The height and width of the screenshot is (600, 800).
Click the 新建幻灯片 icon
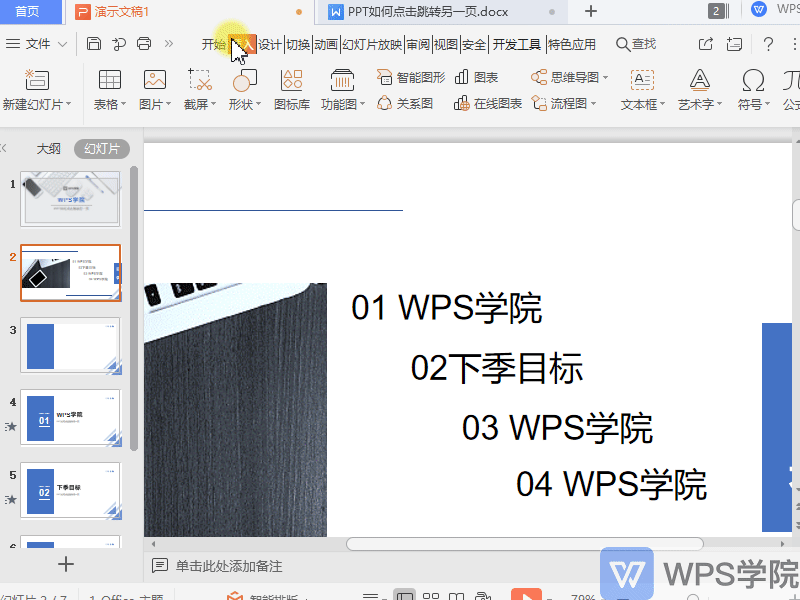click(37, 80)
